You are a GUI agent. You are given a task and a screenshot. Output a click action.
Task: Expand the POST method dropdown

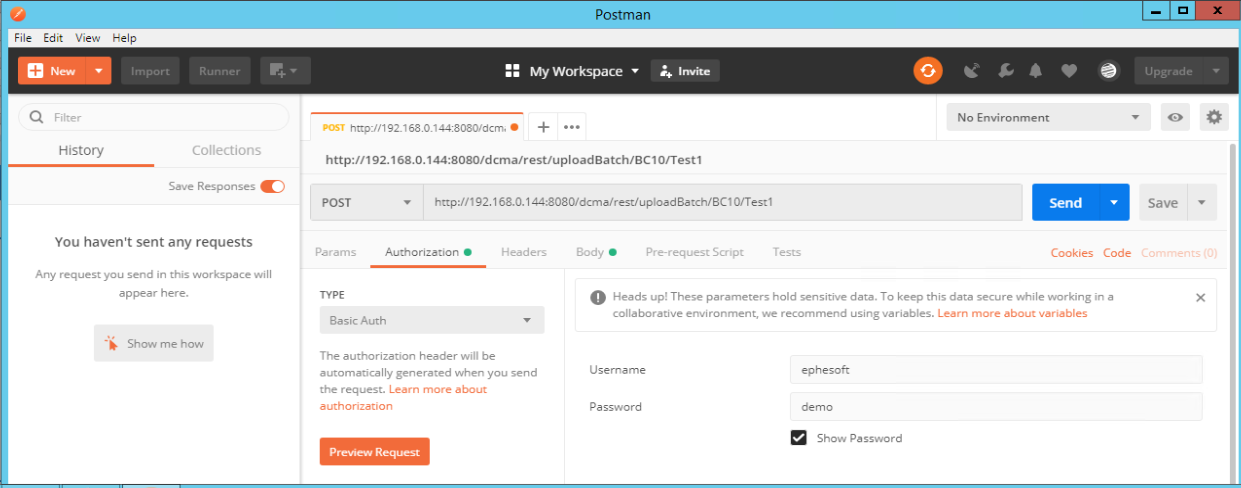367,202
